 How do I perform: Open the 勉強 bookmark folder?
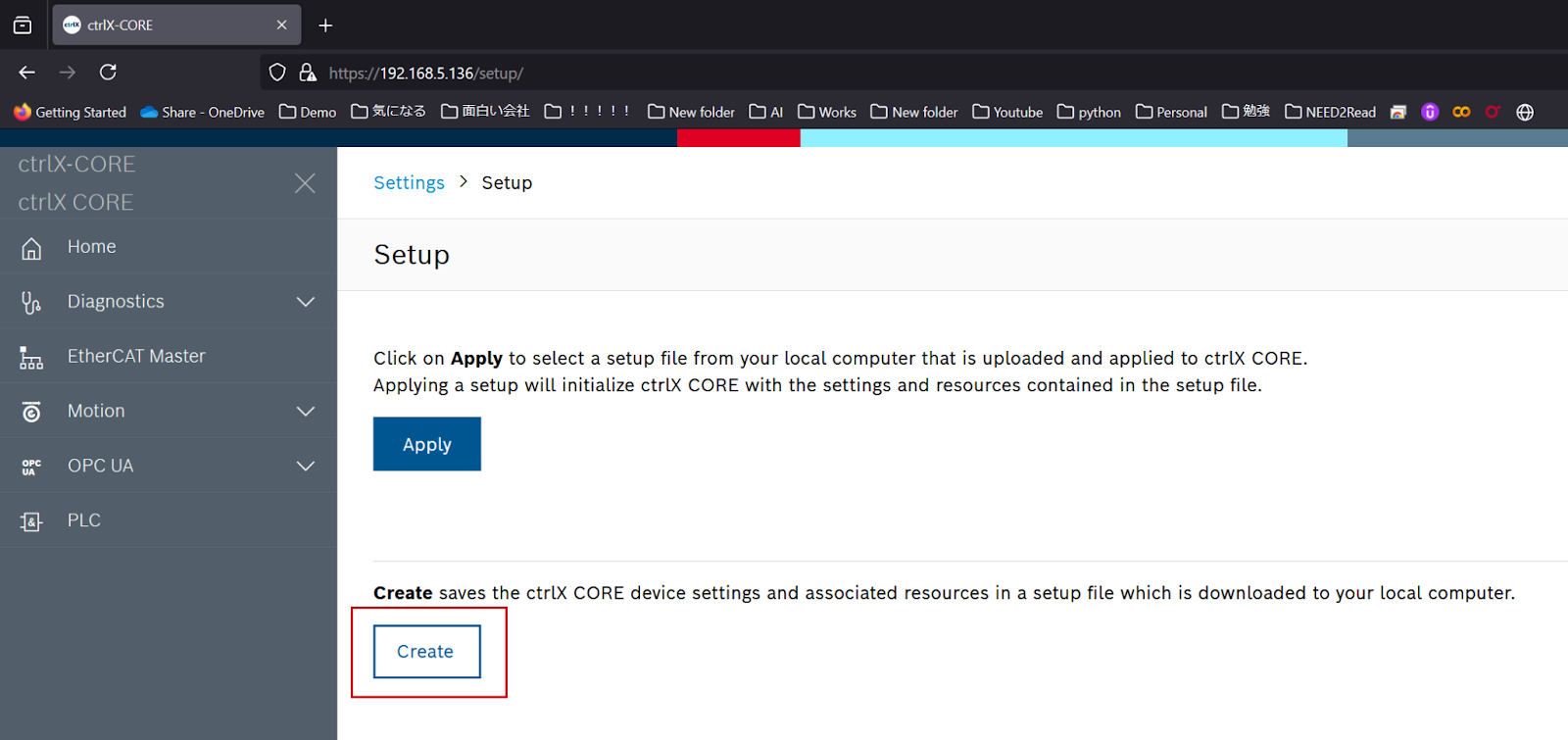pos(1246,112)
